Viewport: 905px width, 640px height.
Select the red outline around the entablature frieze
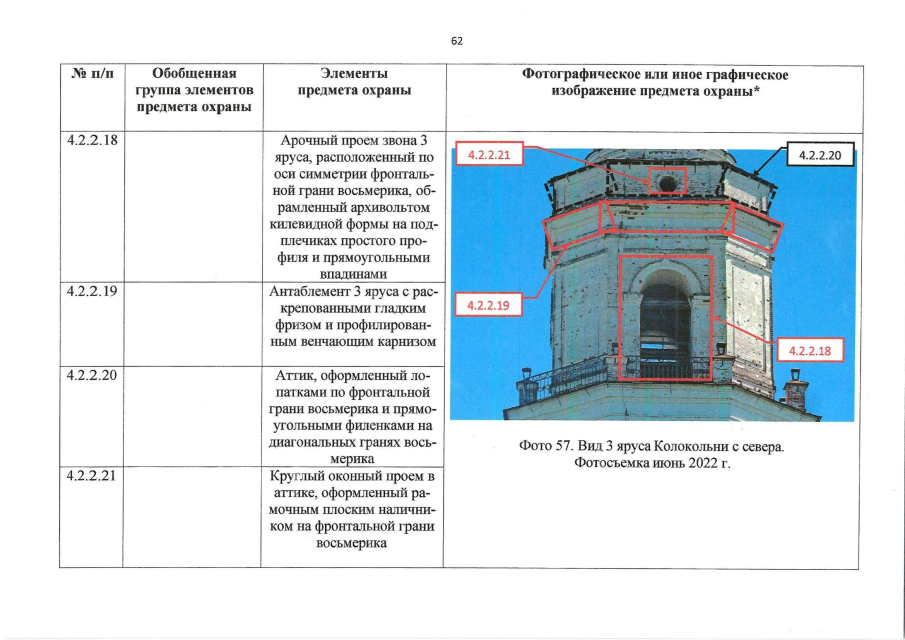[x=665, y=215]
